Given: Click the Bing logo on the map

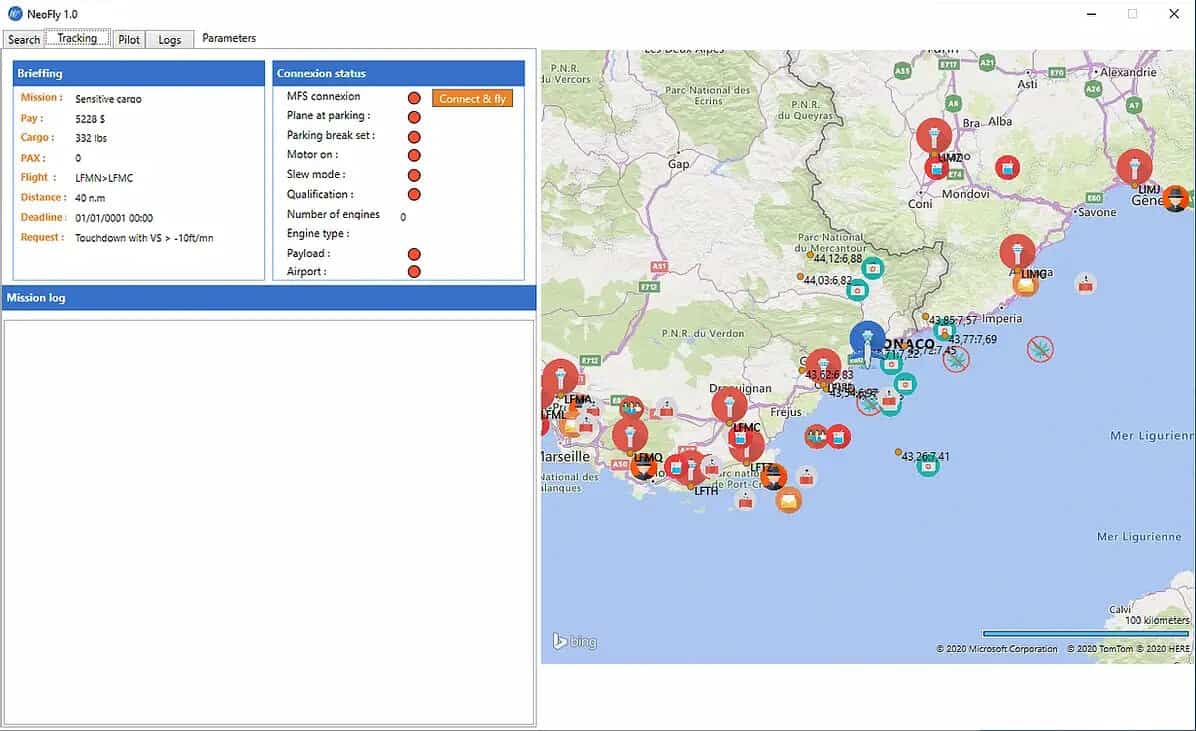Looking at the screenshot, I should [x=575, y=642].
